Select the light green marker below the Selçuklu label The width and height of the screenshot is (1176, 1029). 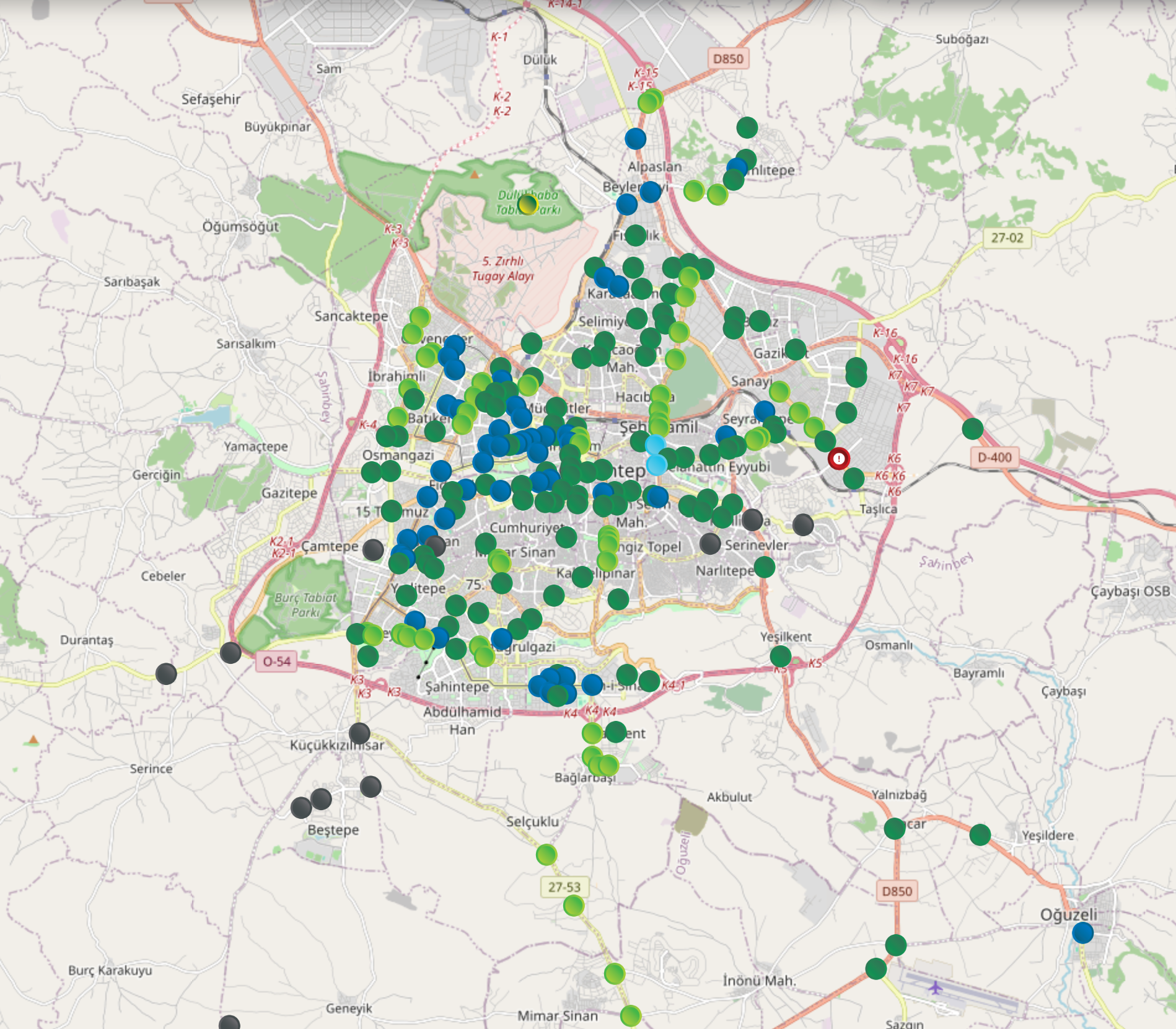546,855
